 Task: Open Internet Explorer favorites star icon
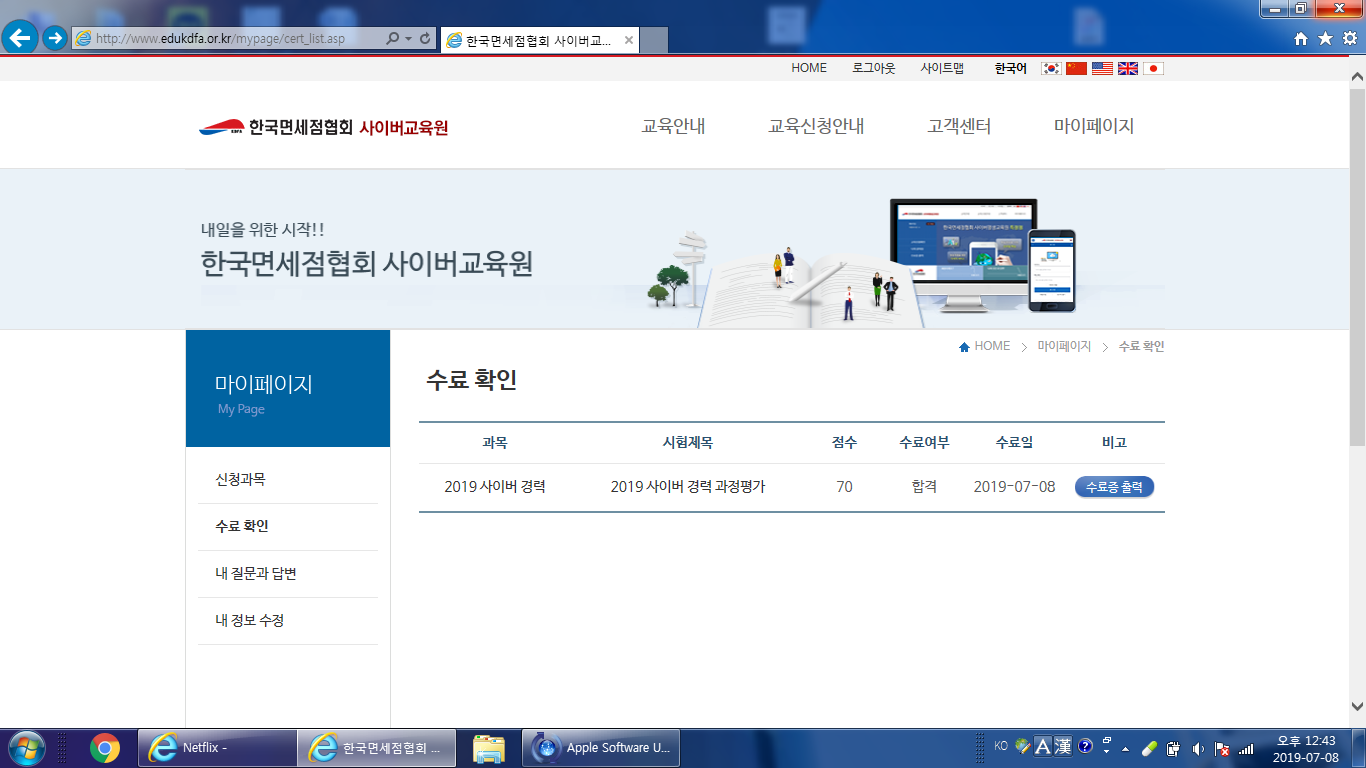point(1325,38)
